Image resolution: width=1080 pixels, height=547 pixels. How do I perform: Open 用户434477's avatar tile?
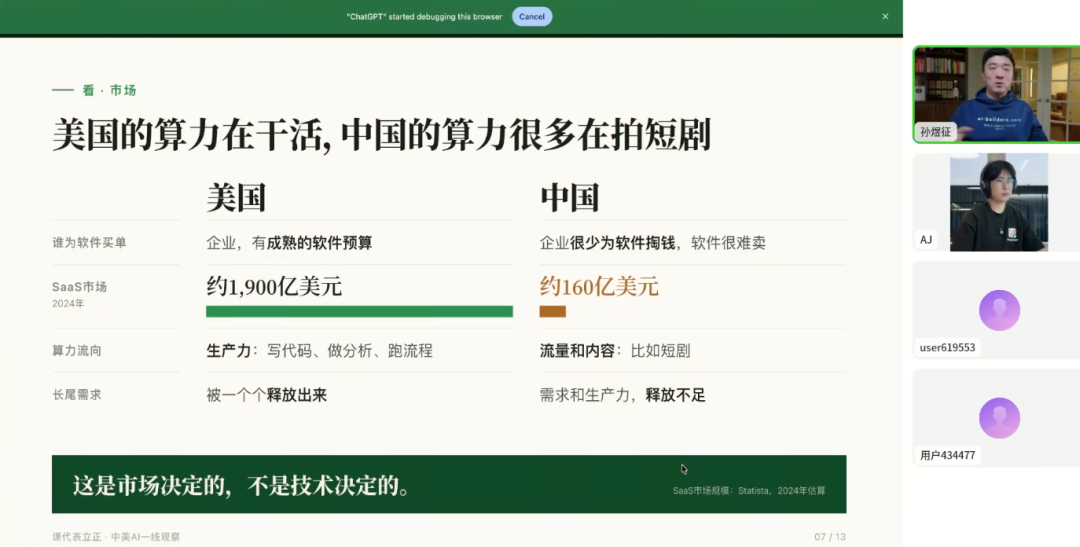tap(998, 417)
